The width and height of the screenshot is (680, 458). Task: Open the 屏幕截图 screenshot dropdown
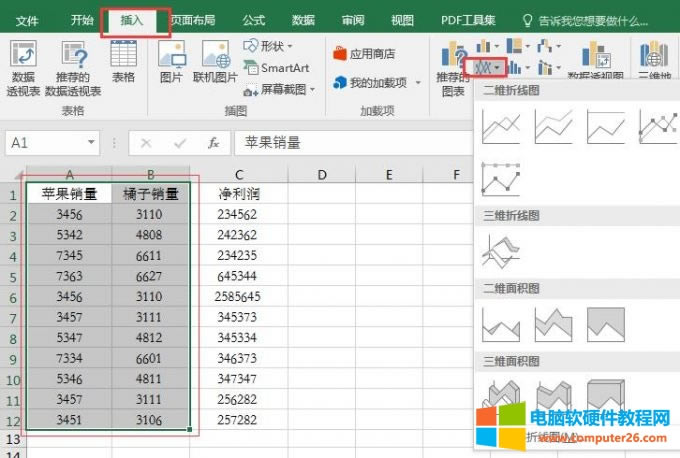pos(282,89)
